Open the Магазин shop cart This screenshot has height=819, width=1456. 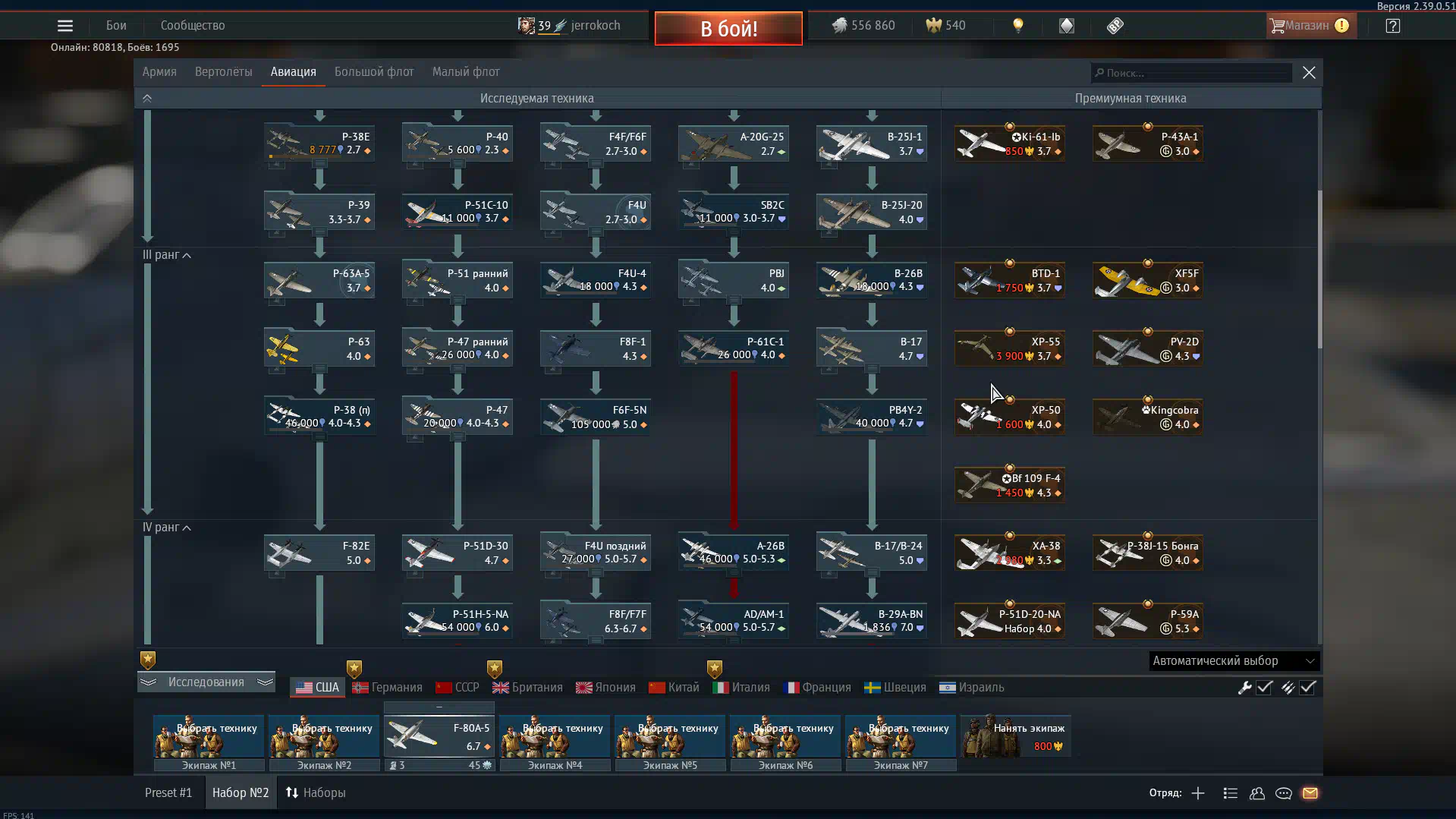click(1311, 26)
